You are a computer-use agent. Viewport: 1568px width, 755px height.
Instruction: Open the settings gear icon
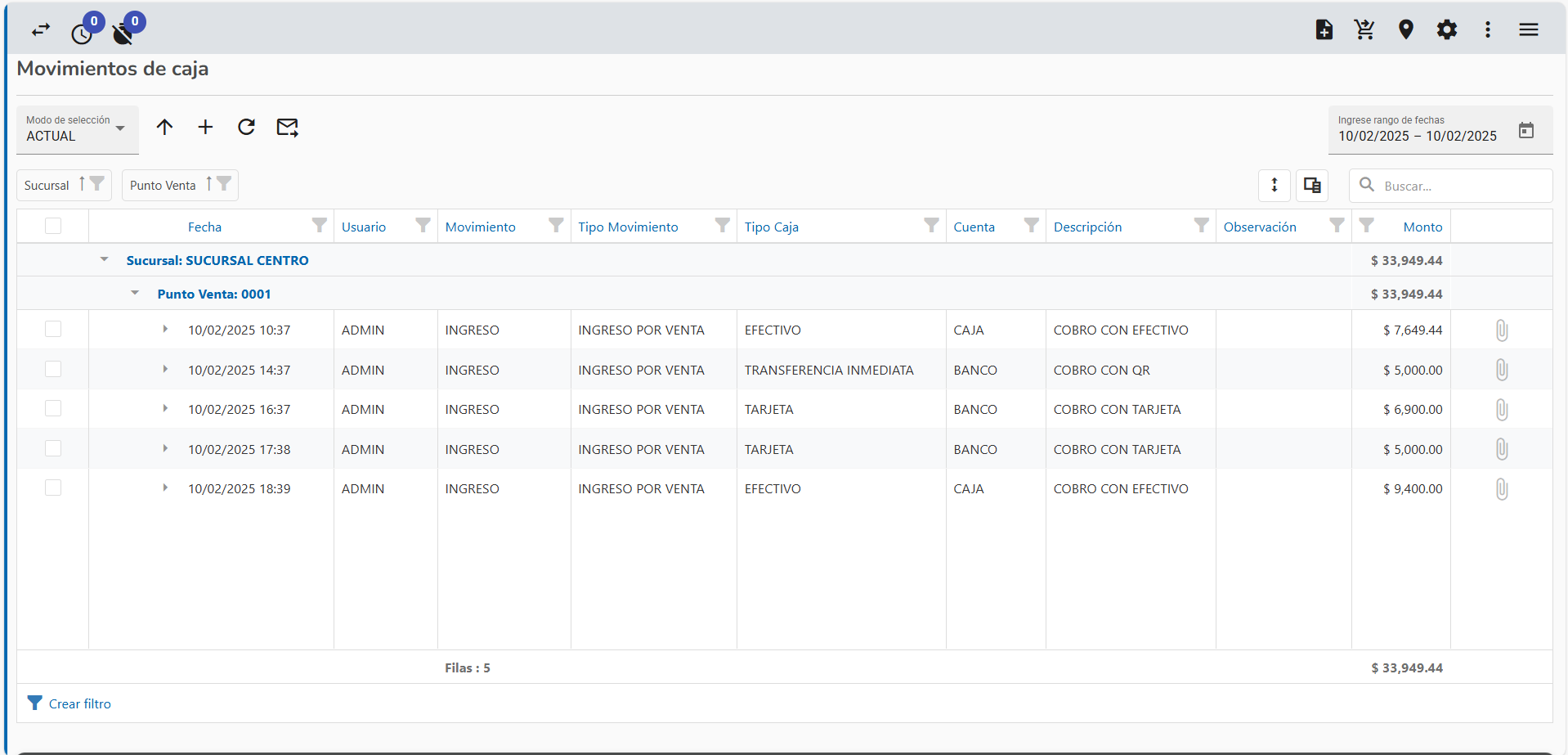pos(1447,29)
